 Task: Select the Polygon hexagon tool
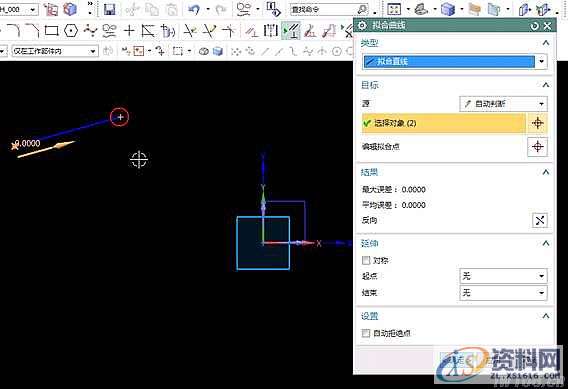coord(71,31)
